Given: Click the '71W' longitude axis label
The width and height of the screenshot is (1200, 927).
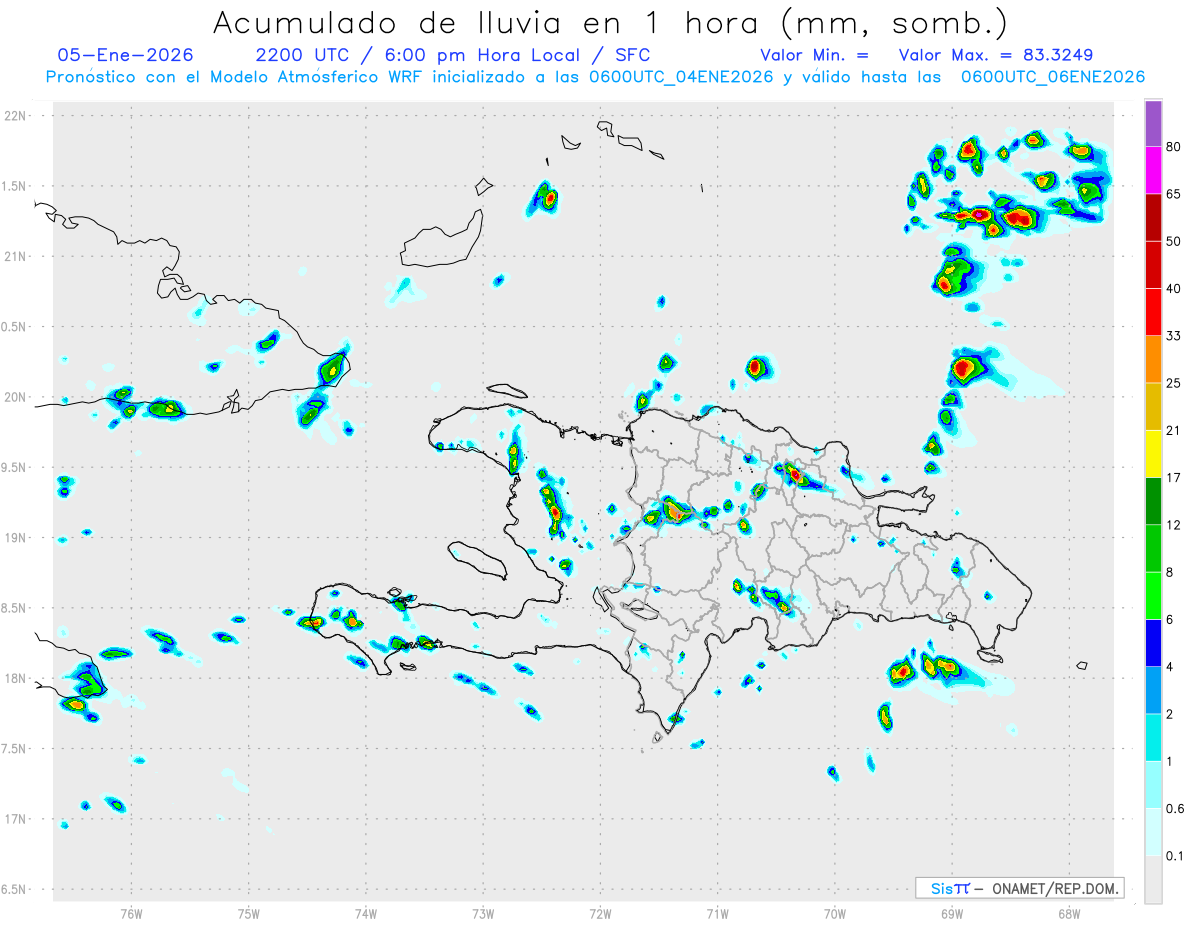Looking at the screenshot, I should [717, 914].
